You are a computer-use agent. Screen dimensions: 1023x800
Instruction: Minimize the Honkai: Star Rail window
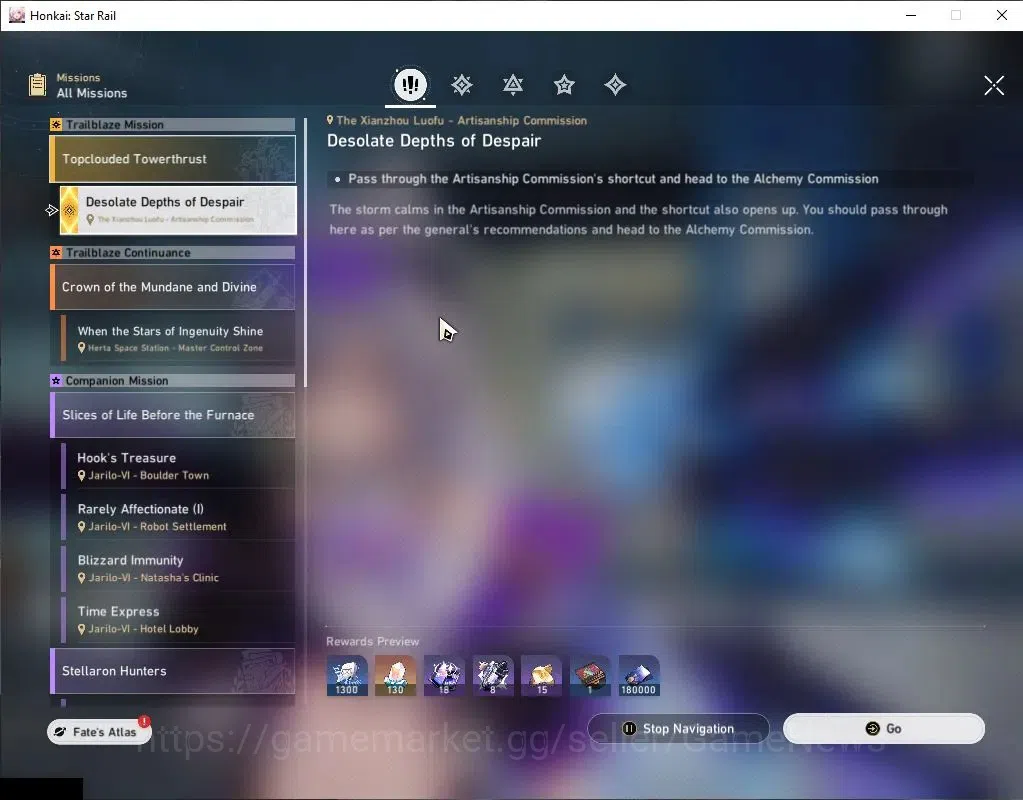coord(911,15)
